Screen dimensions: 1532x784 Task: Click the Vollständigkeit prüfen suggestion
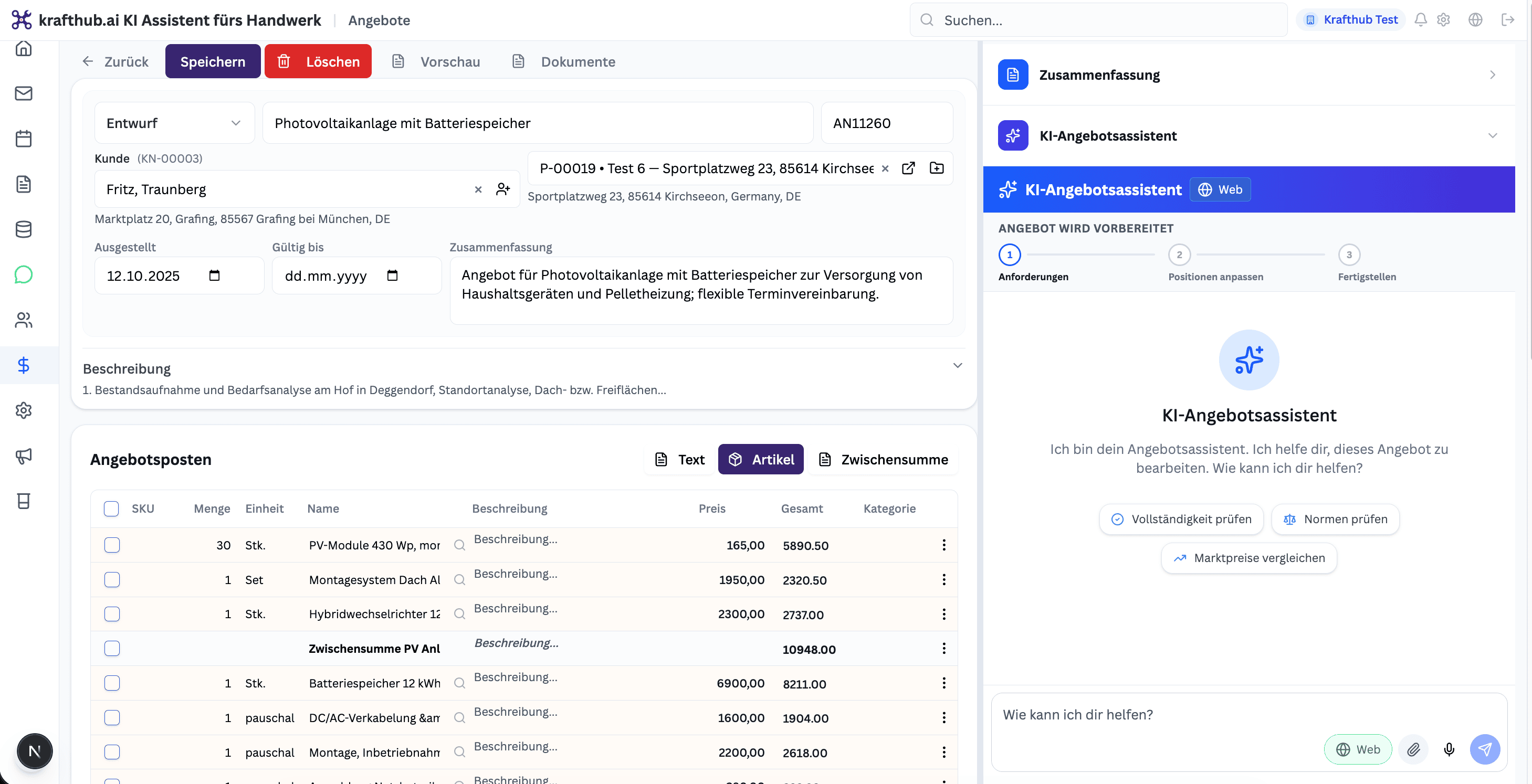click(1181, 519)
